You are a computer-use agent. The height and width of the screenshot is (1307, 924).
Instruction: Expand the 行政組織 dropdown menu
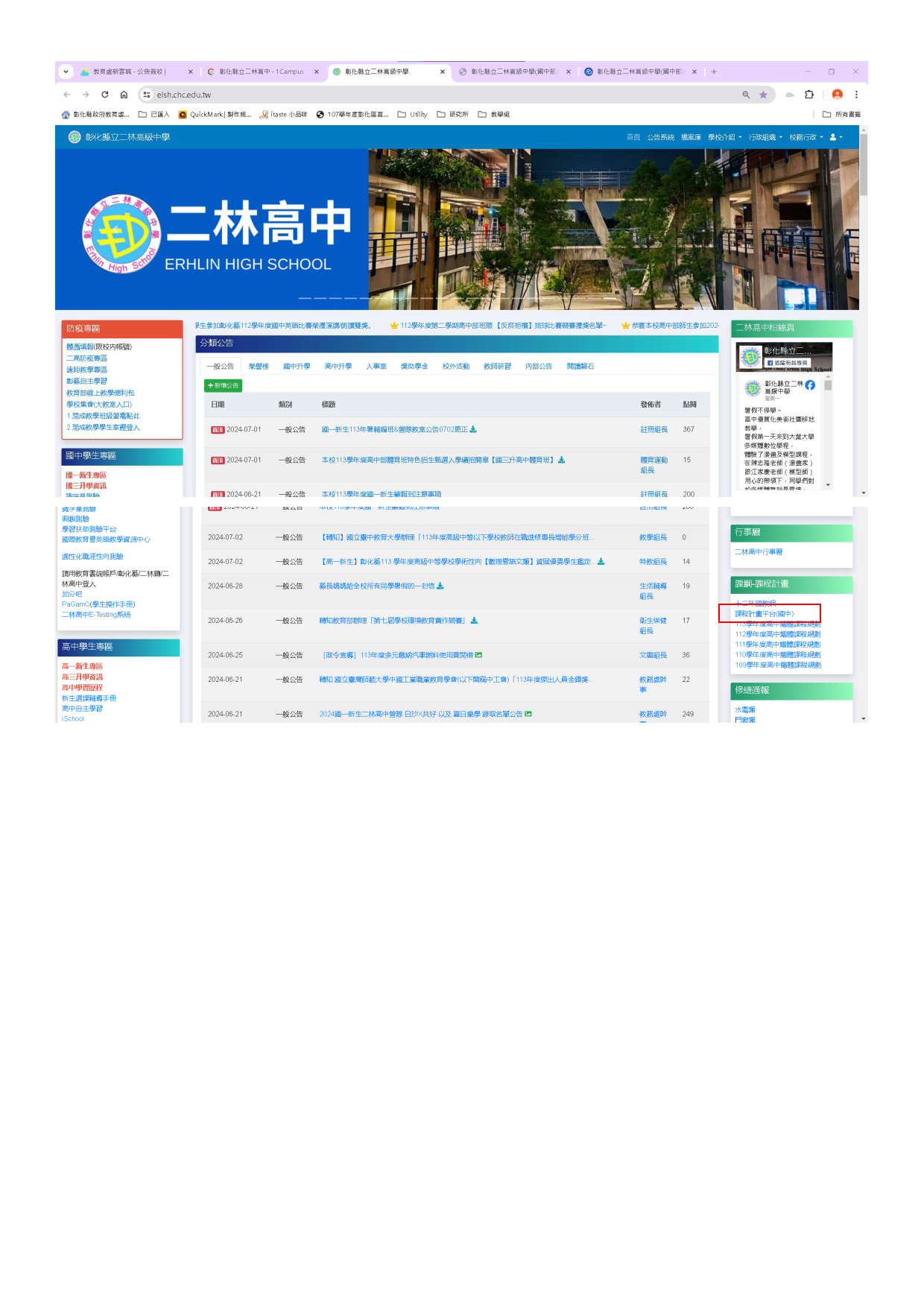(766, 137)
